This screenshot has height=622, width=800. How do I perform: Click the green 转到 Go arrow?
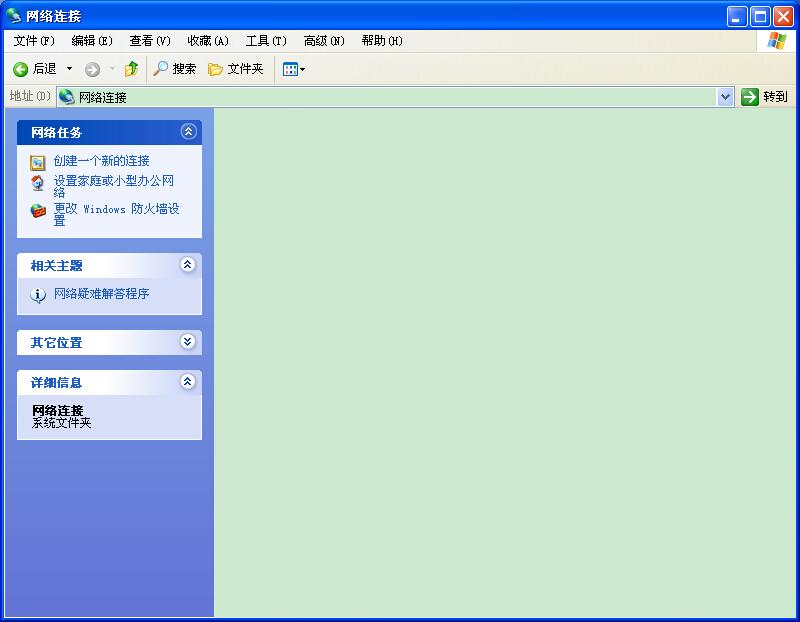[x=749, y=97]
